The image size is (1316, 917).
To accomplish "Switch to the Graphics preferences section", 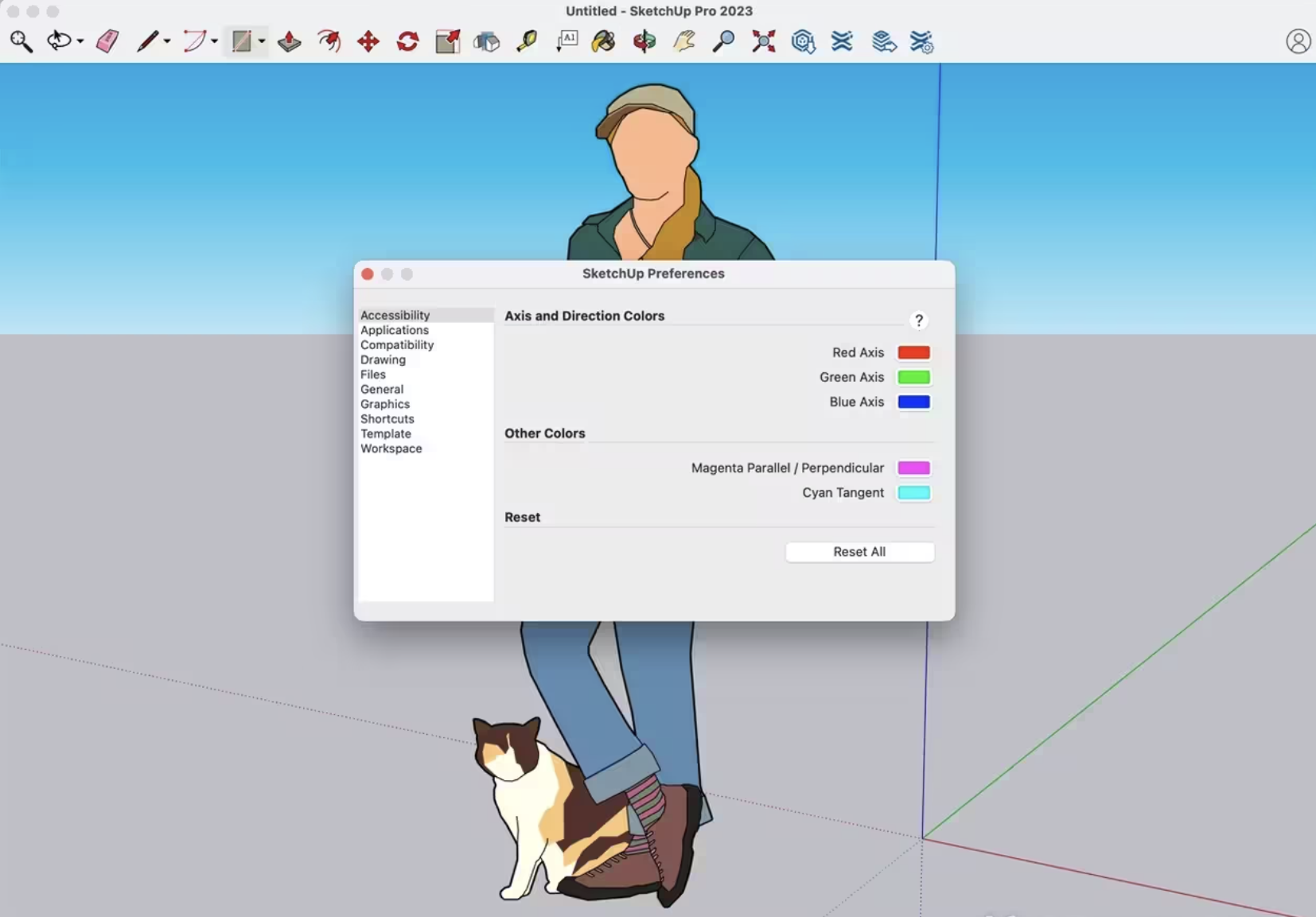I will pos(385,404).
